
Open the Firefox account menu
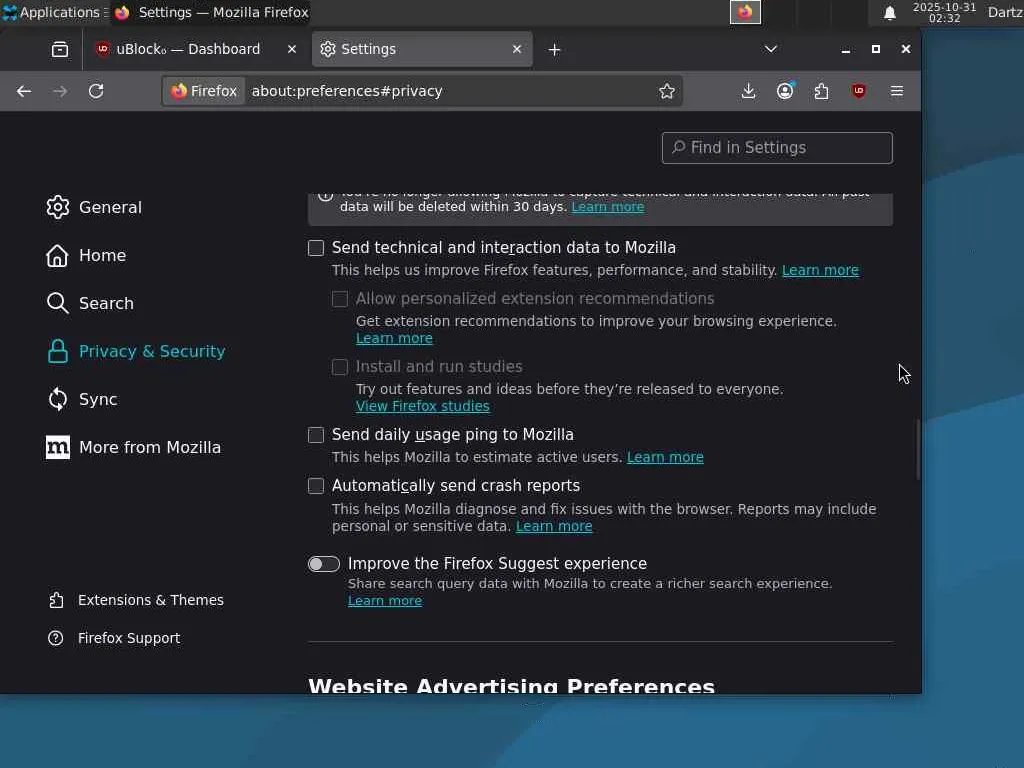[x=785, y=91]
